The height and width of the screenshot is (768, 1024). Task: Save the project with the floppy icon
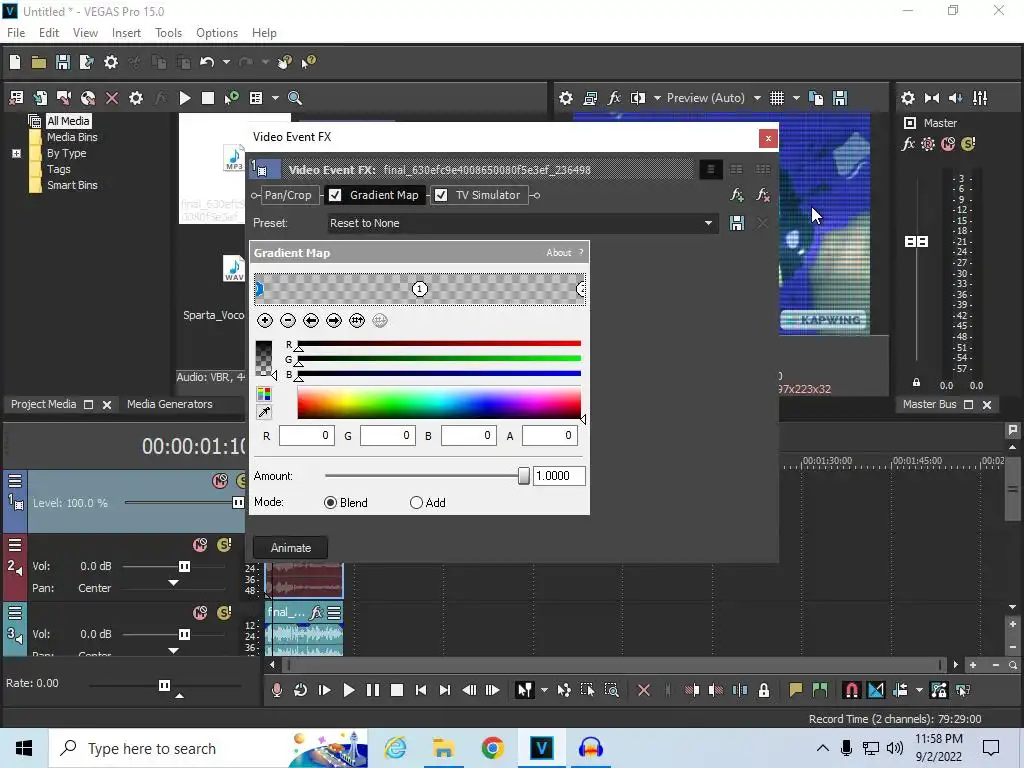(x=63, y=62)
